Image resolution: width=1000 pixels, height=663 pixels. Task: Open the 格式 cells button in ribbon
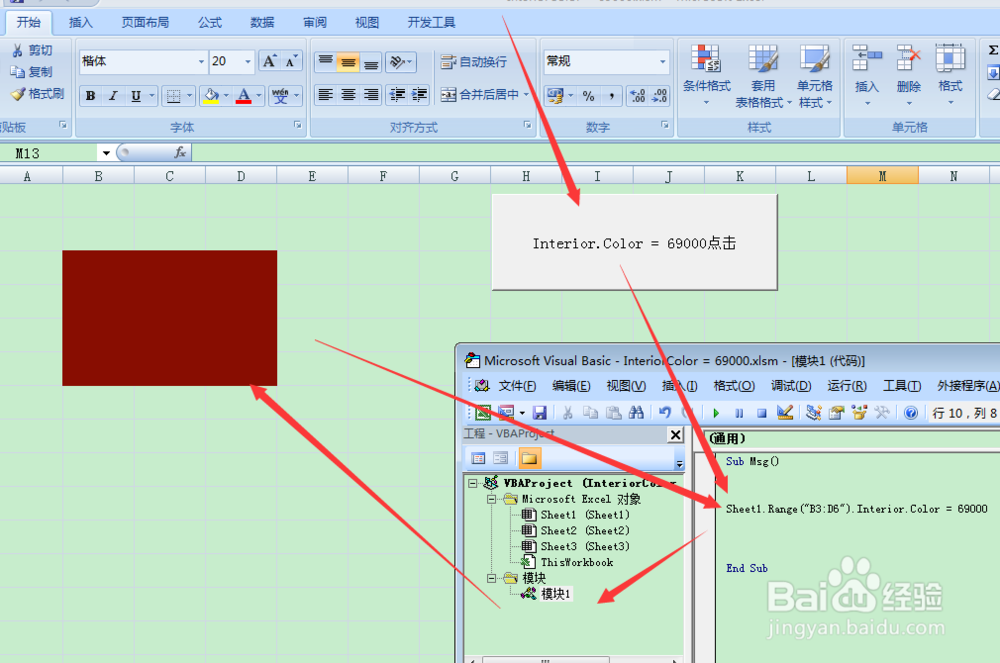pos(950,75)
